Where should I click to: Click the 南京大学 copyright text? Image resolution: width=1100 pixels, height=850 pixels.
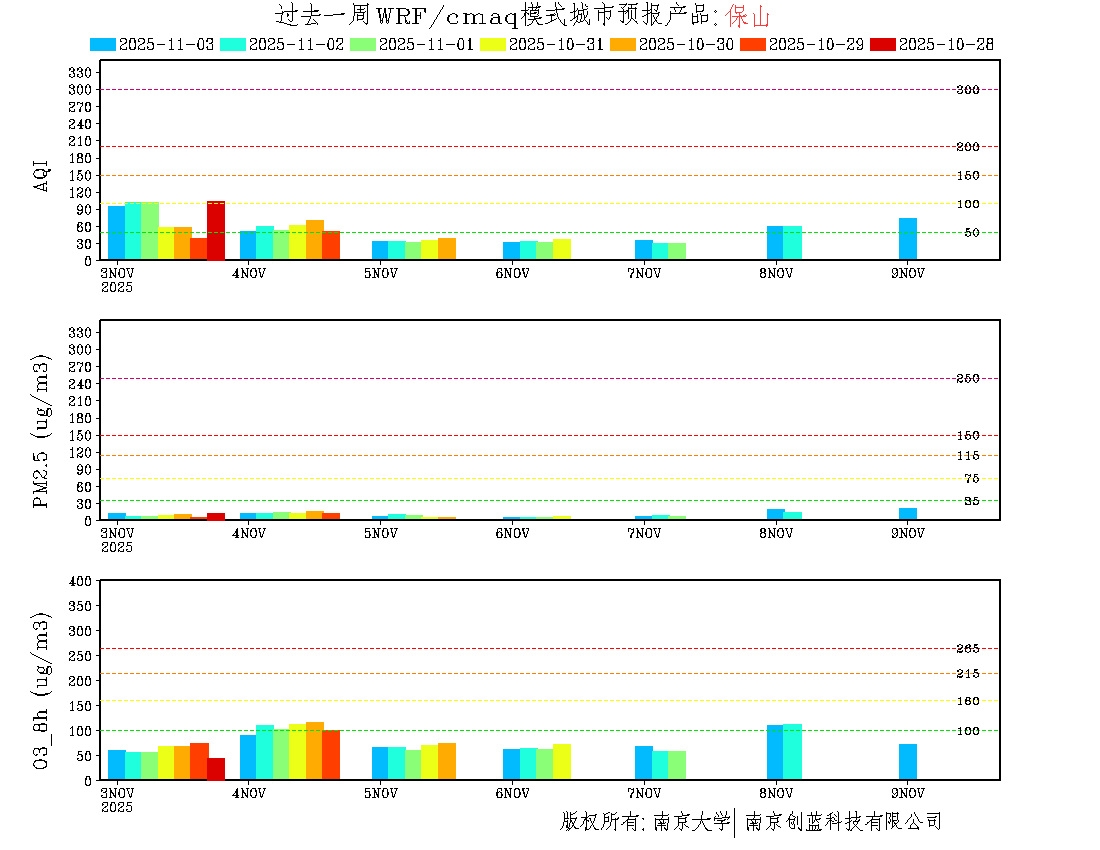(691, 822)
